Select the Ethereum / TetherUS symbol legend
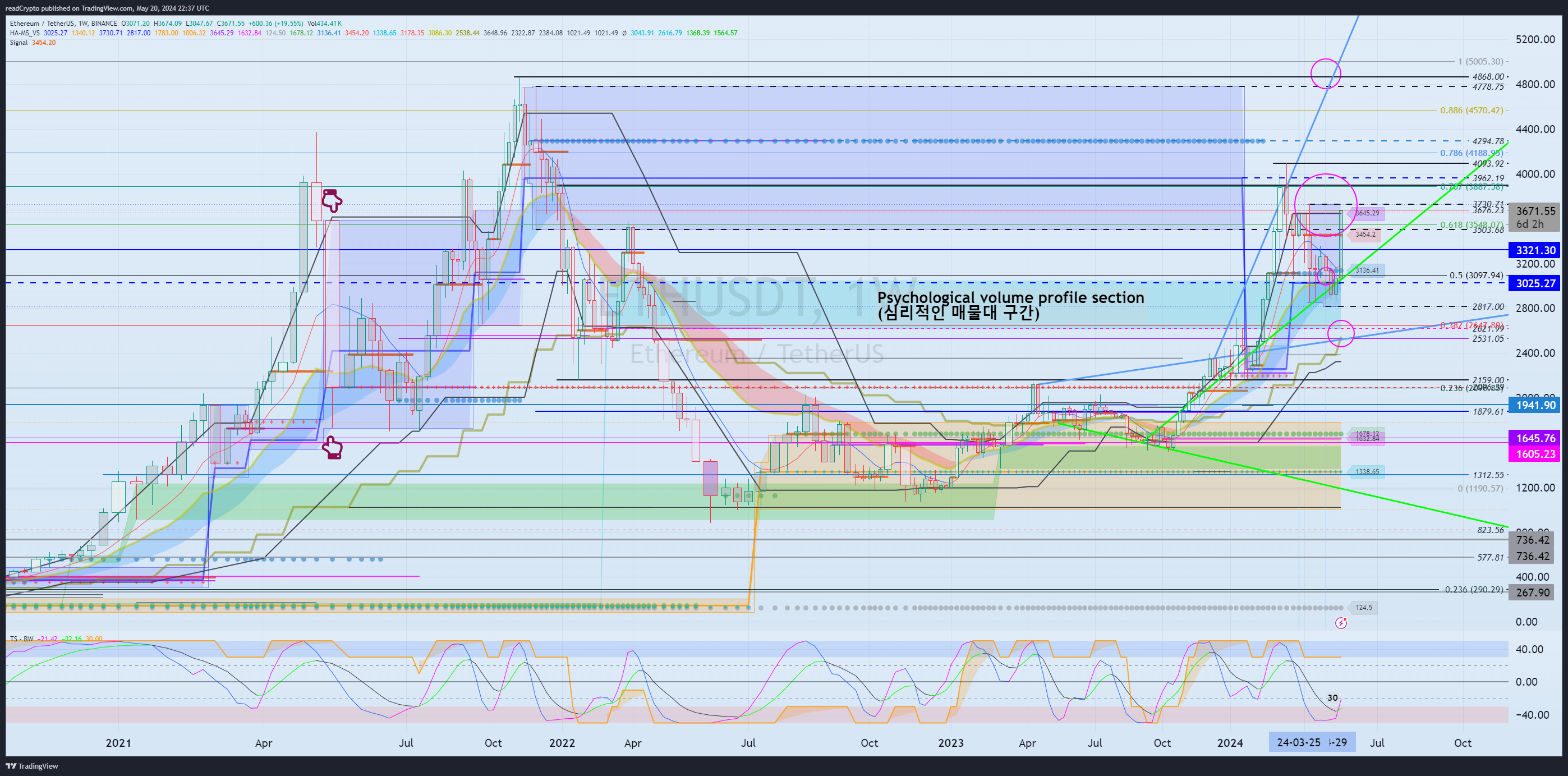 coord(63,24)
